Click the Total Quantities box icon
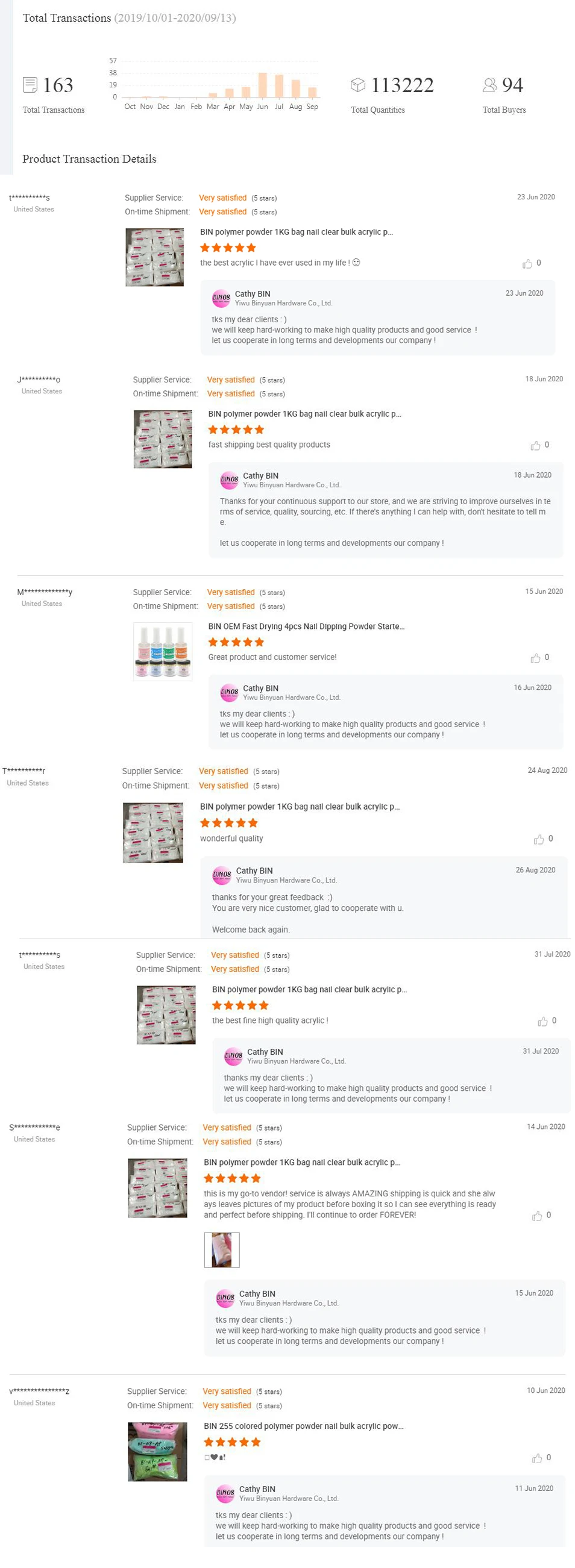The height and width of the screenshot is (1568, 575). pos(357,84)
